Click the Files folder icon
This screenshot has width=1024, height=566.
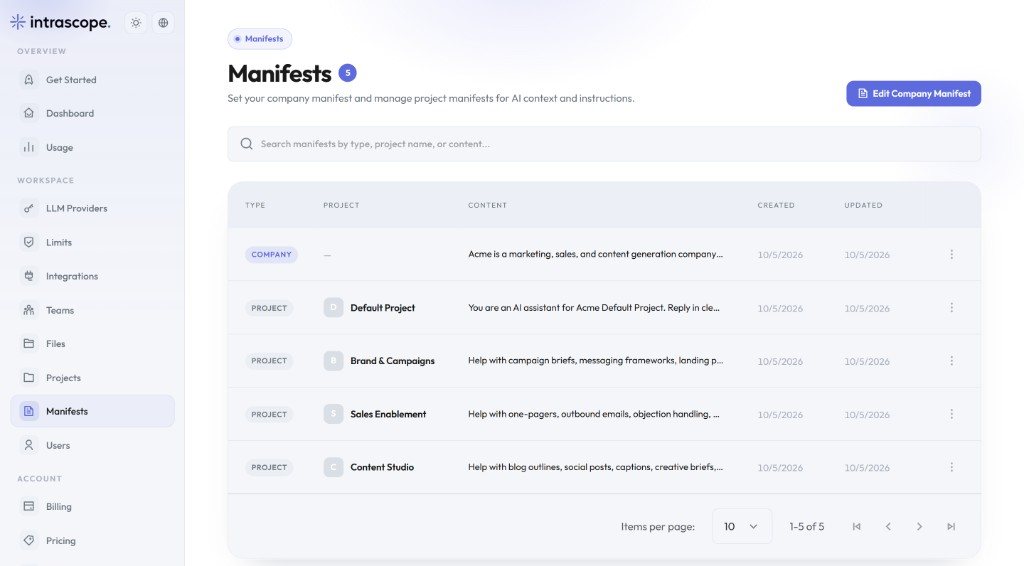(x=29, y=343)
